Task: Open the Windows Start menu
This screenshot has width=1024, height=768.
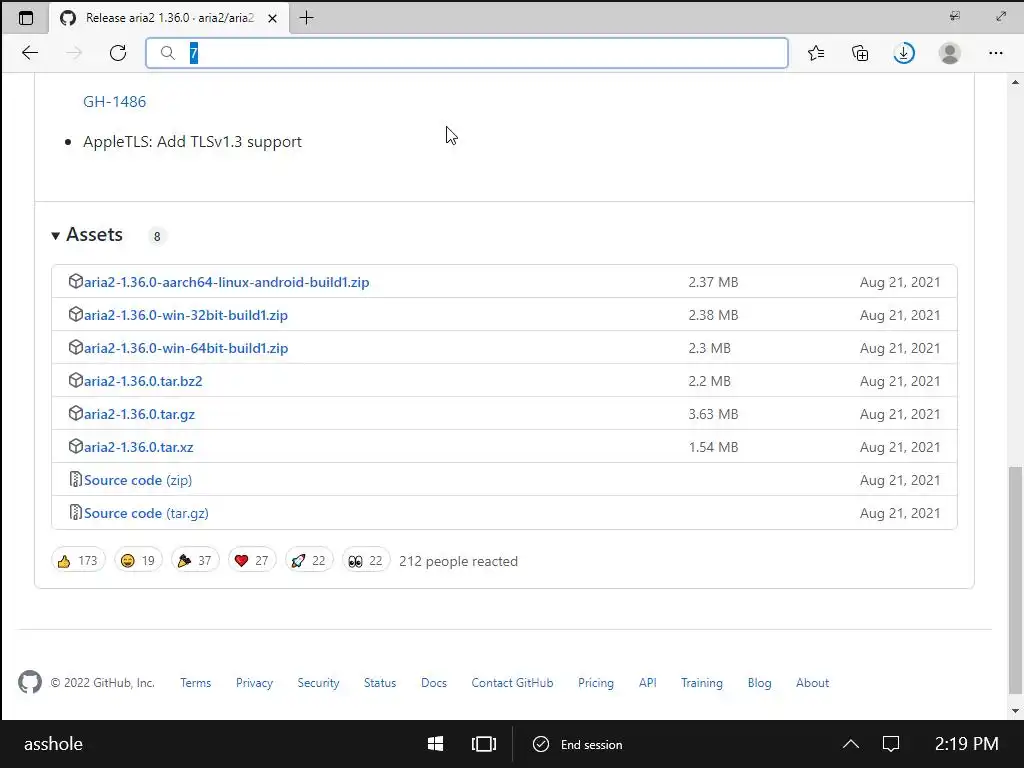Action: click(436, 744)
